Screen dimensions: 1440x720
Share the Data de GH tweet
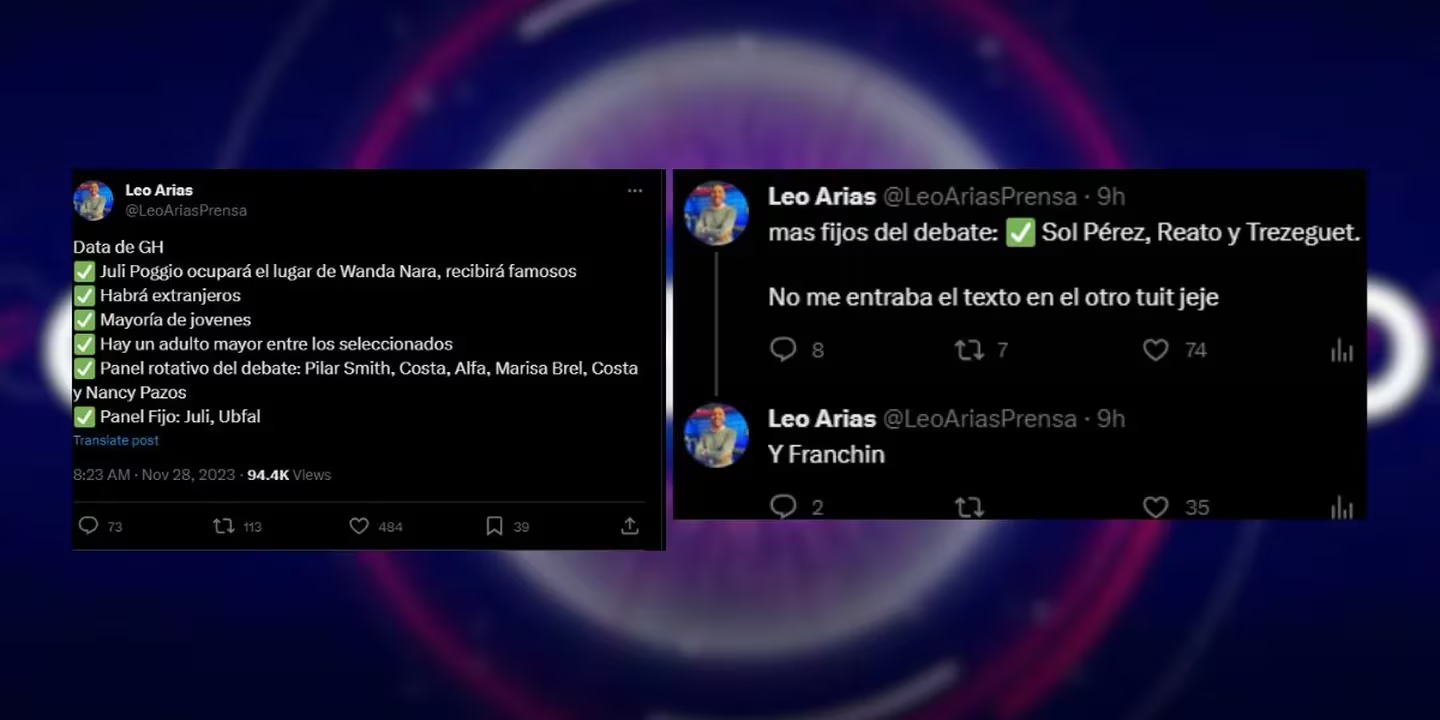tap(630, 525)
